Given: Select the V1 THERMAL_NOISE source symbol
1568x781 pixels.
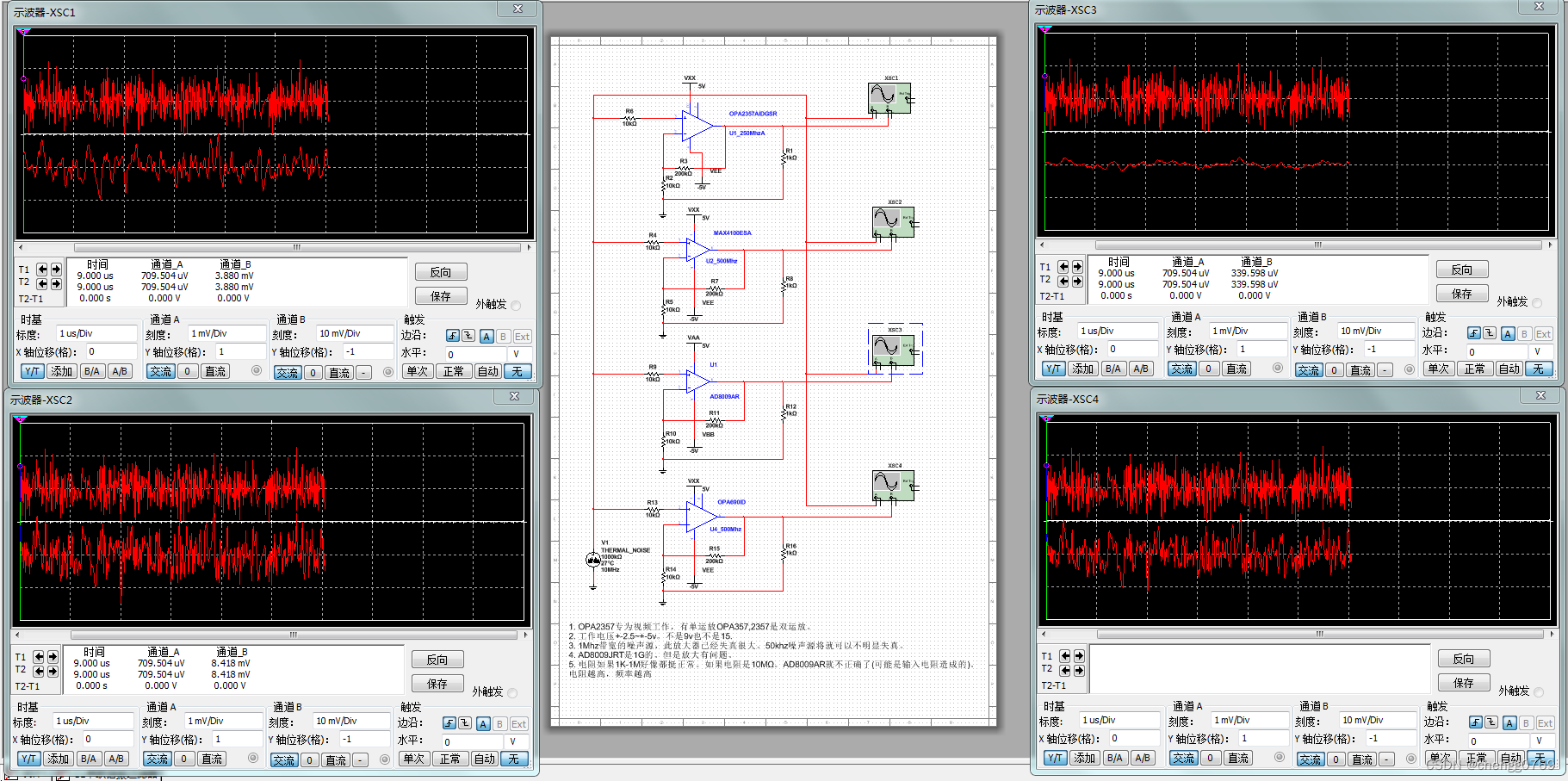Looking at the screenshot, I should 593,560.
